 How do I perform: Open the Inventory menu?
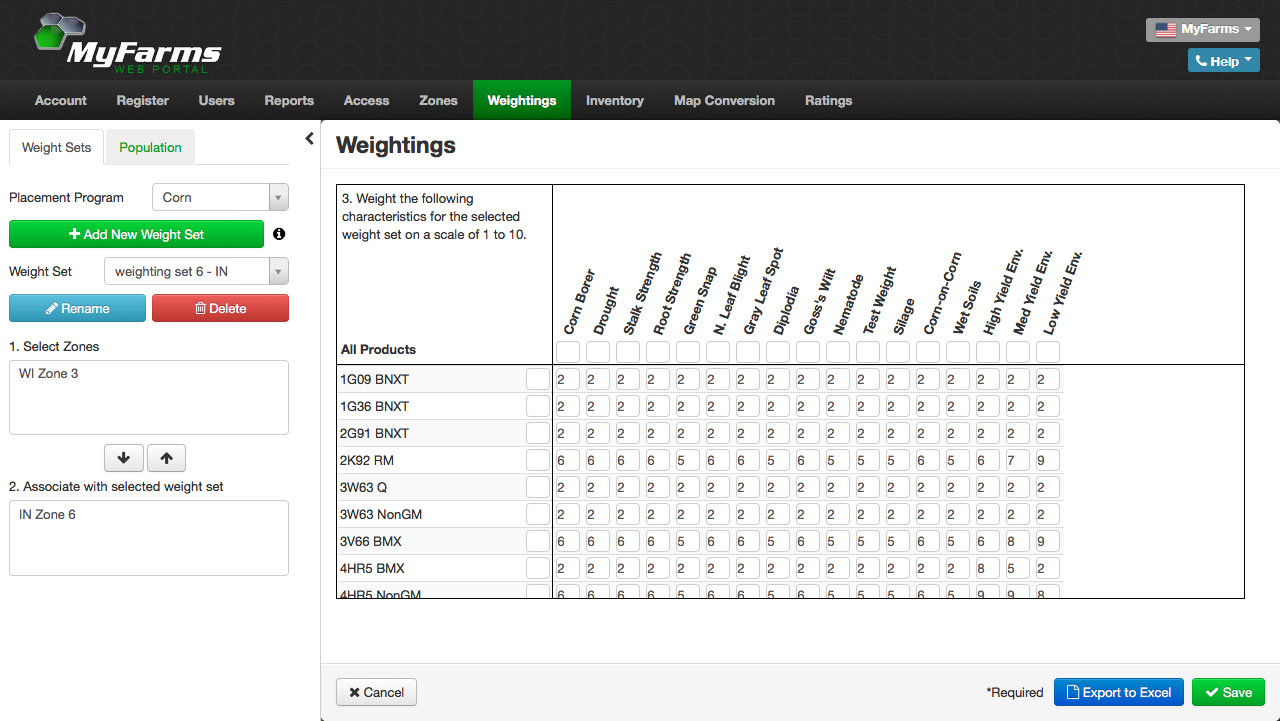point(615,100)
